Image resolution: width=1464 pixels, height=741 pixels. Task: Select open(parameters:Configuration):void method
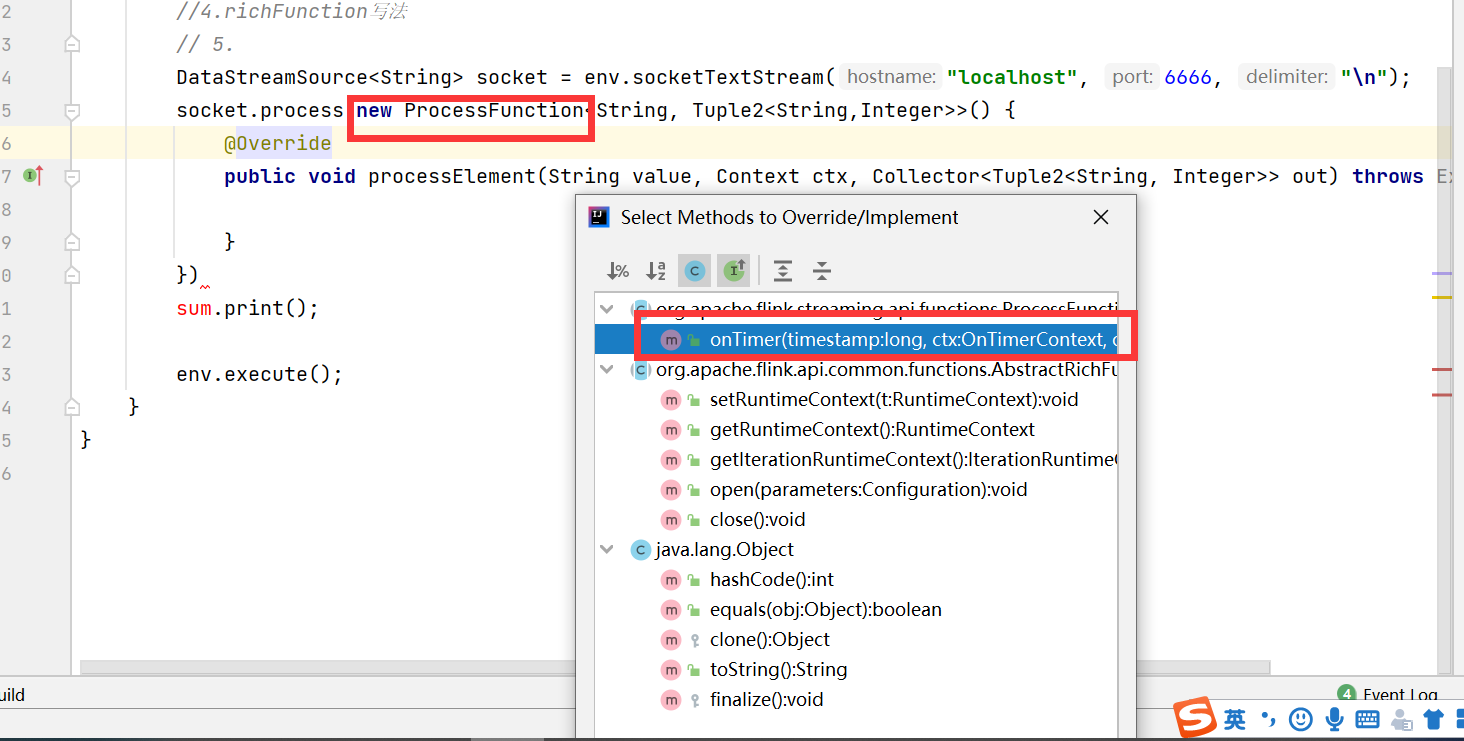868,489
